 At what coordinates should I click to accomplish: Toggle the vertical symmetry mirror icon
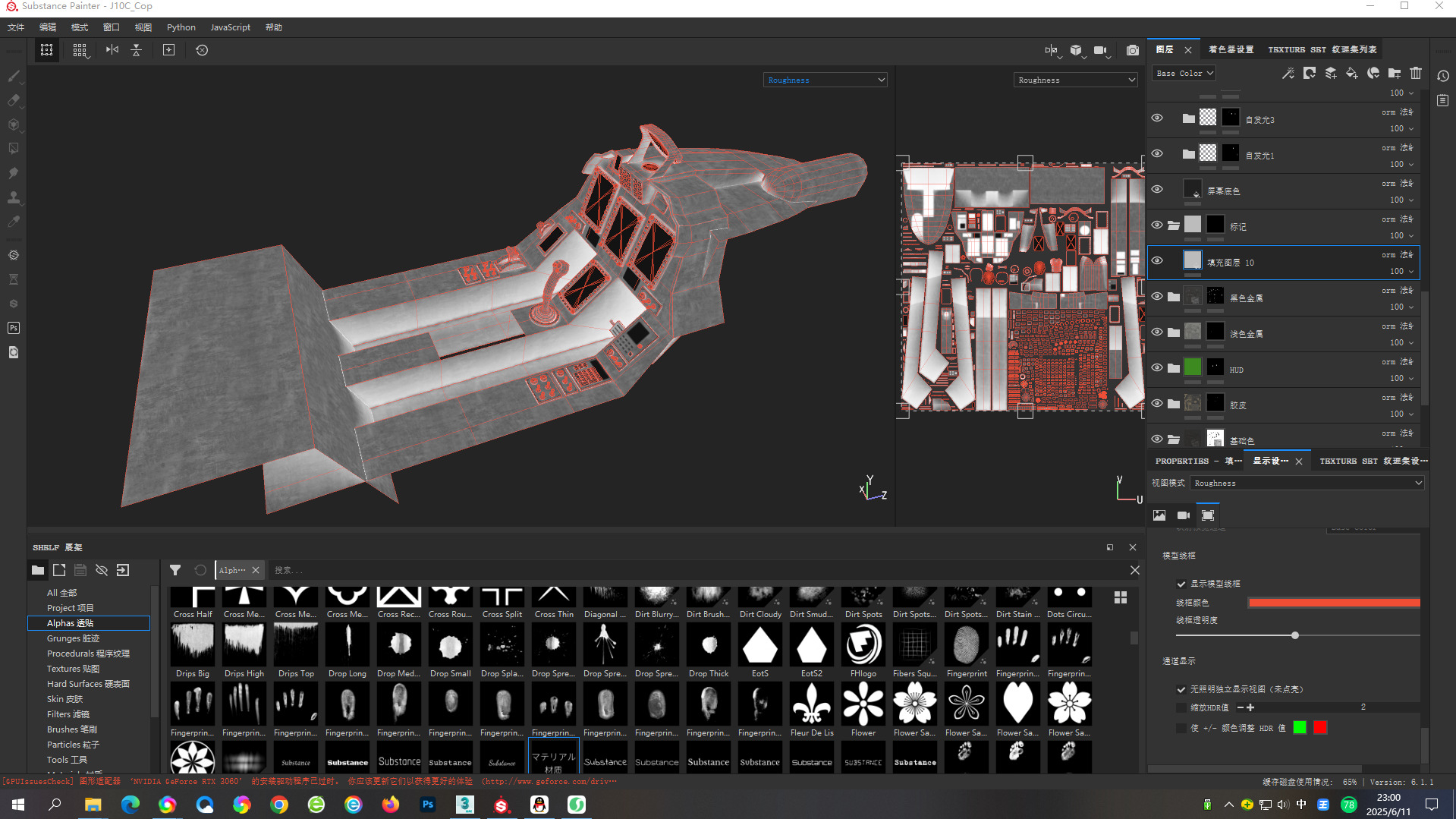coord(112,50)
